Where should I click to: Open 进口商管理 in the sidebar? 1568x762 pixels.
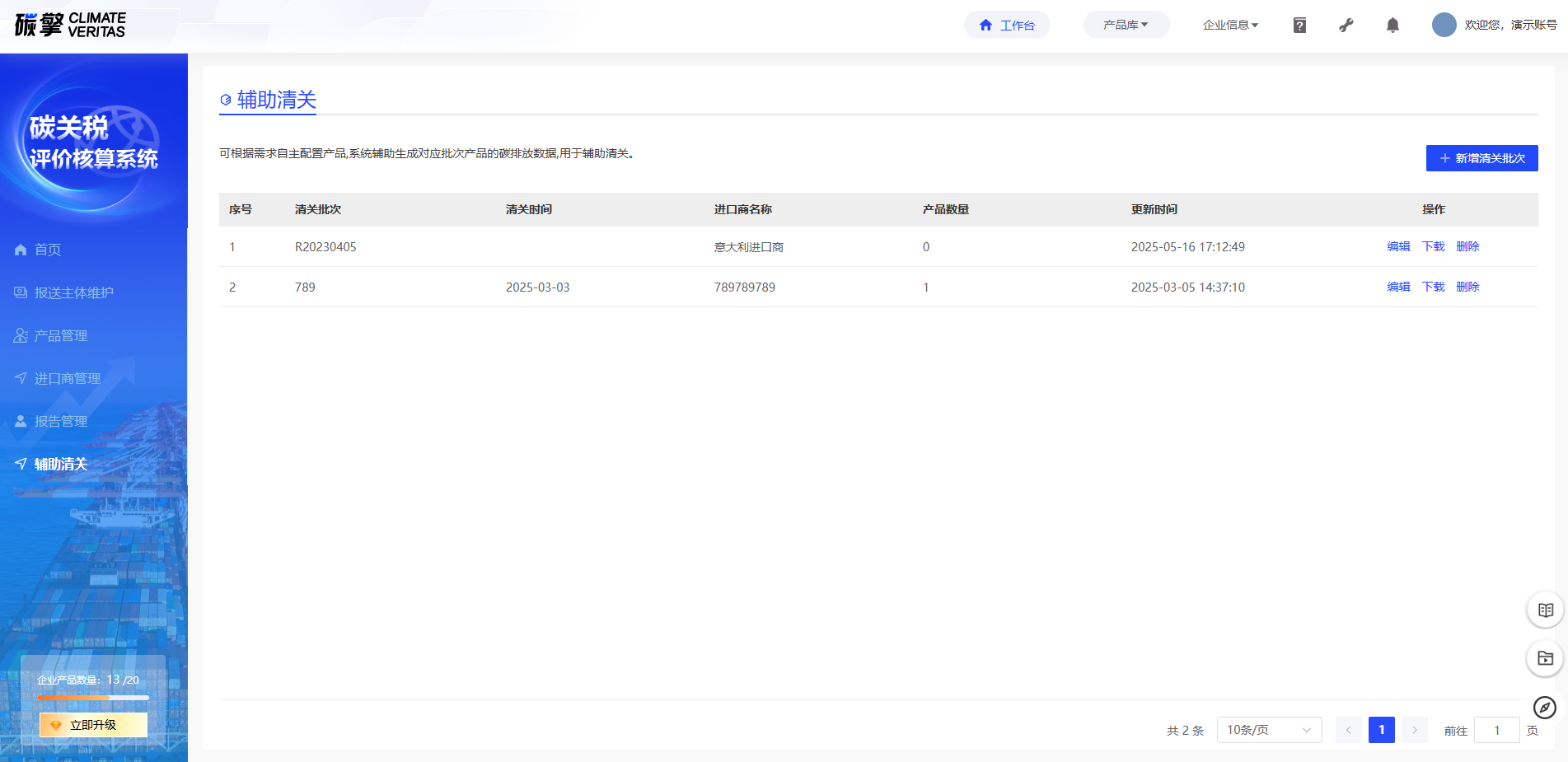67,378
